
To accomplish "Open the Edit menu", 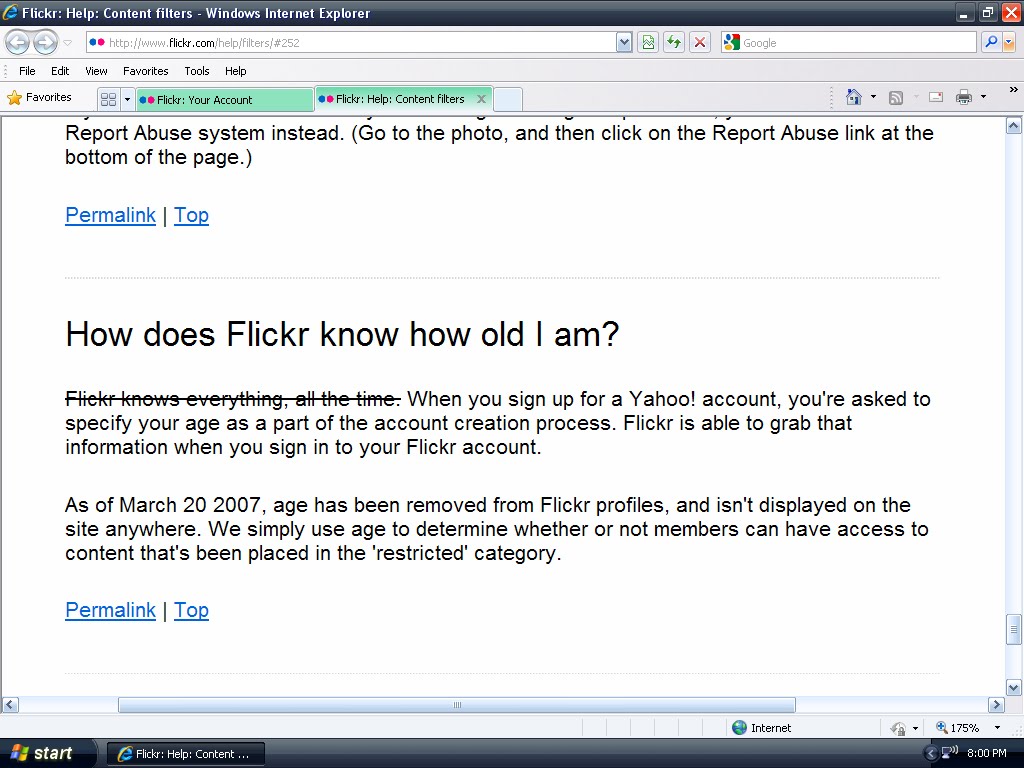I will tap(60, 71).
